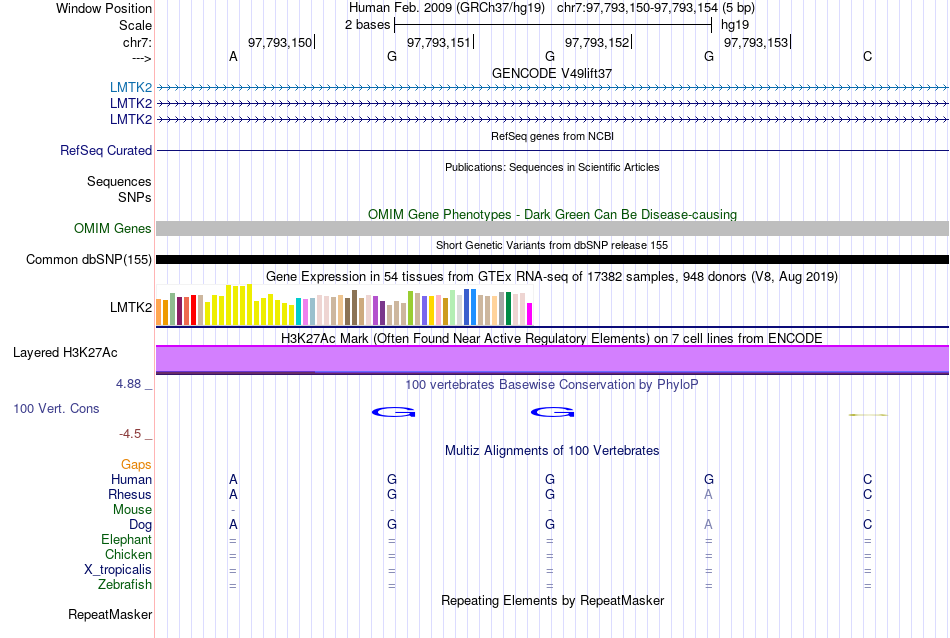Click '100 vertebrates Basewise Conservation by PhyloP' title
950x638 pixels.
(552, 384)
